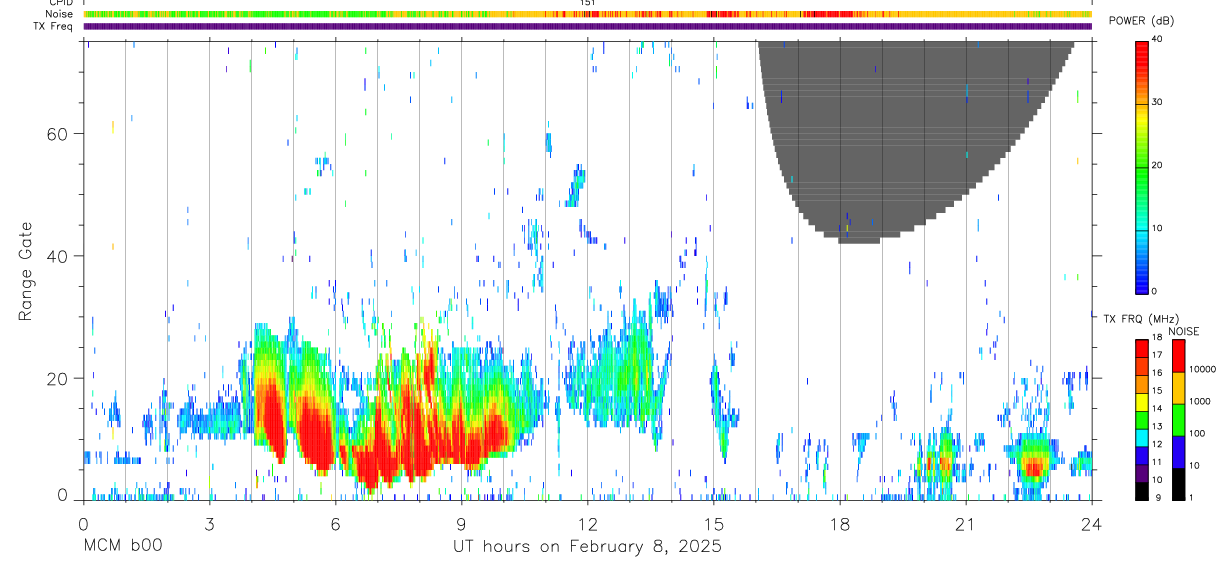Viewport: 1228px width, 567px height.
Task: Click the 'TX Freq' row label at top left
Action: (x=53, y=26)
